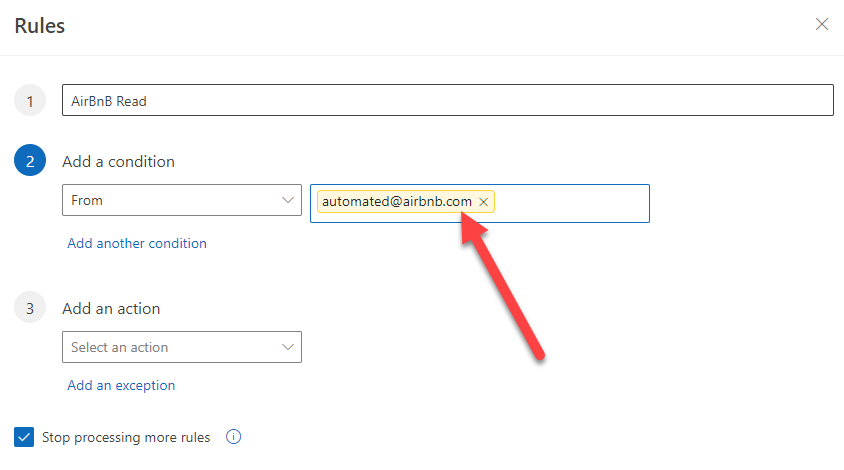Click the chevron on Select an action
The width and height of the screenshot is (844, 470).
coord(287,347)
